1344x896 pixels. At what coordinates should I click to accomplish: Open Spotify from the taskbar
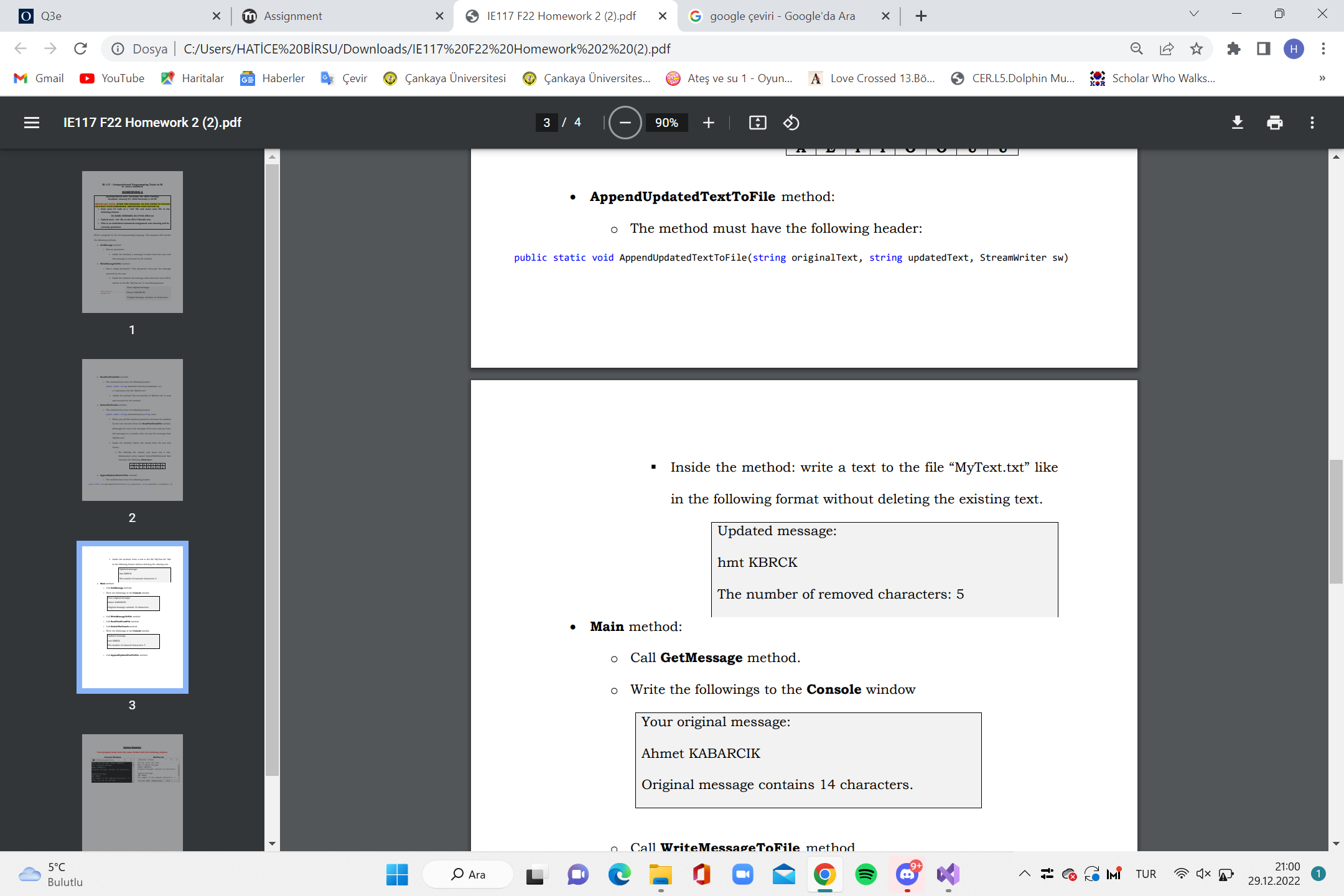pyautogui.click(x=866, y=874)
